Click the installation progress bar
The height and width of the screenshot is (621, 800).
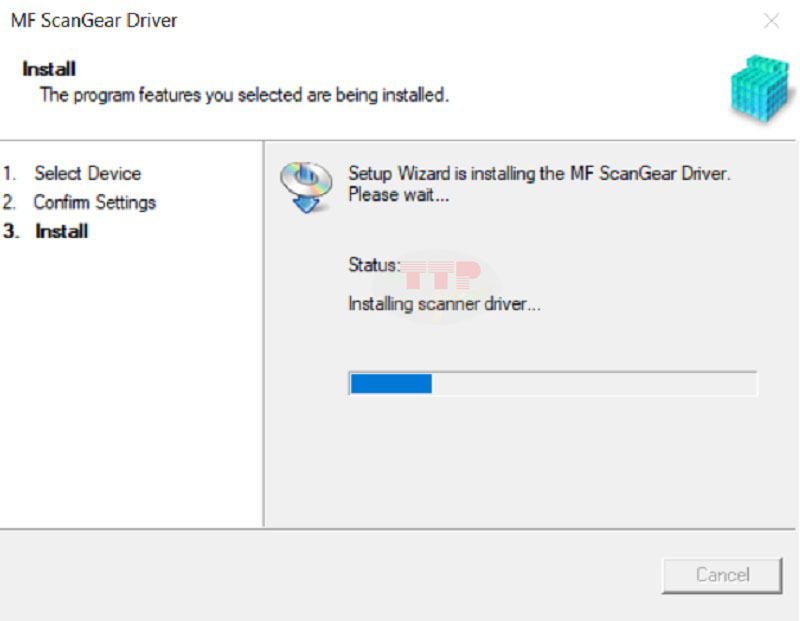coord(553,384)
